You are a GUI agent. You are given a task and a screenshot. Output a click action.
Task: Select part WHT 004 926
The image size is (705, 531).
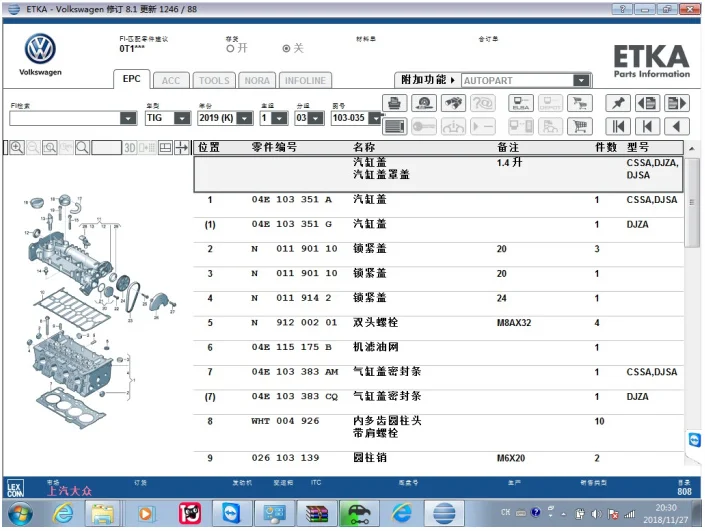pos(285,421)
